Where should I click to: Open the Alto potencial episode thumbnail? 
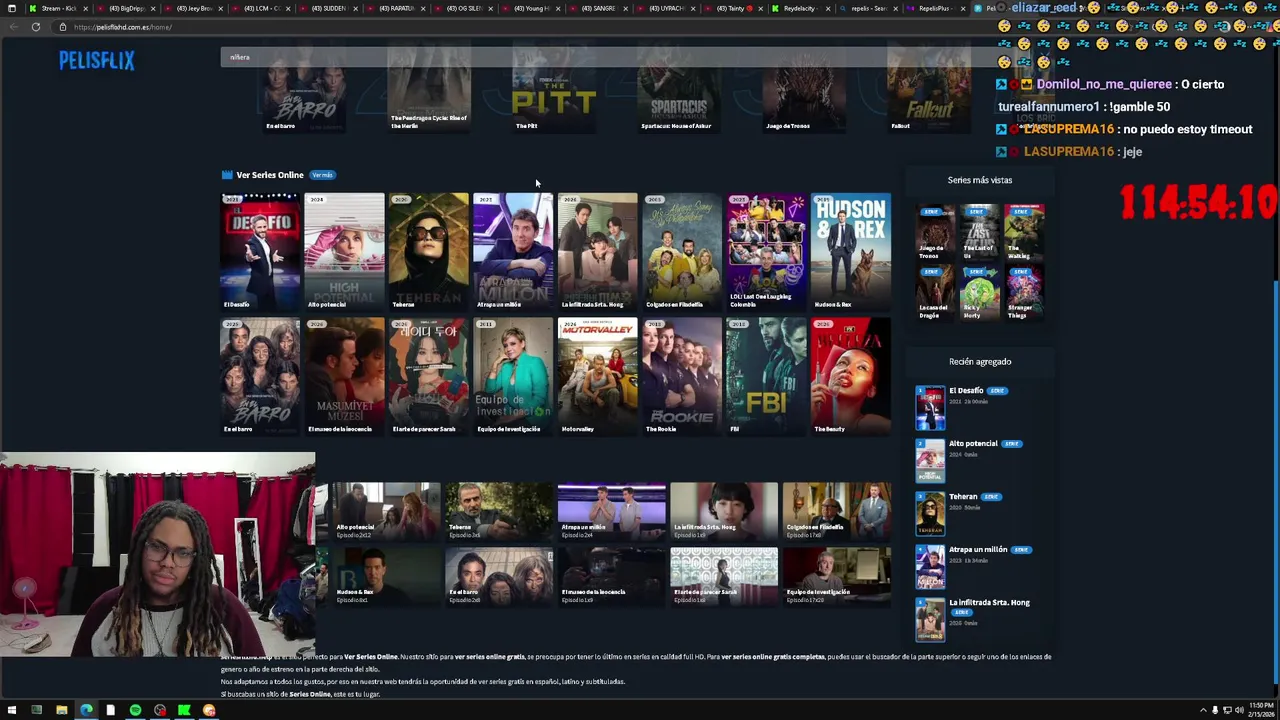pos(386,511)
